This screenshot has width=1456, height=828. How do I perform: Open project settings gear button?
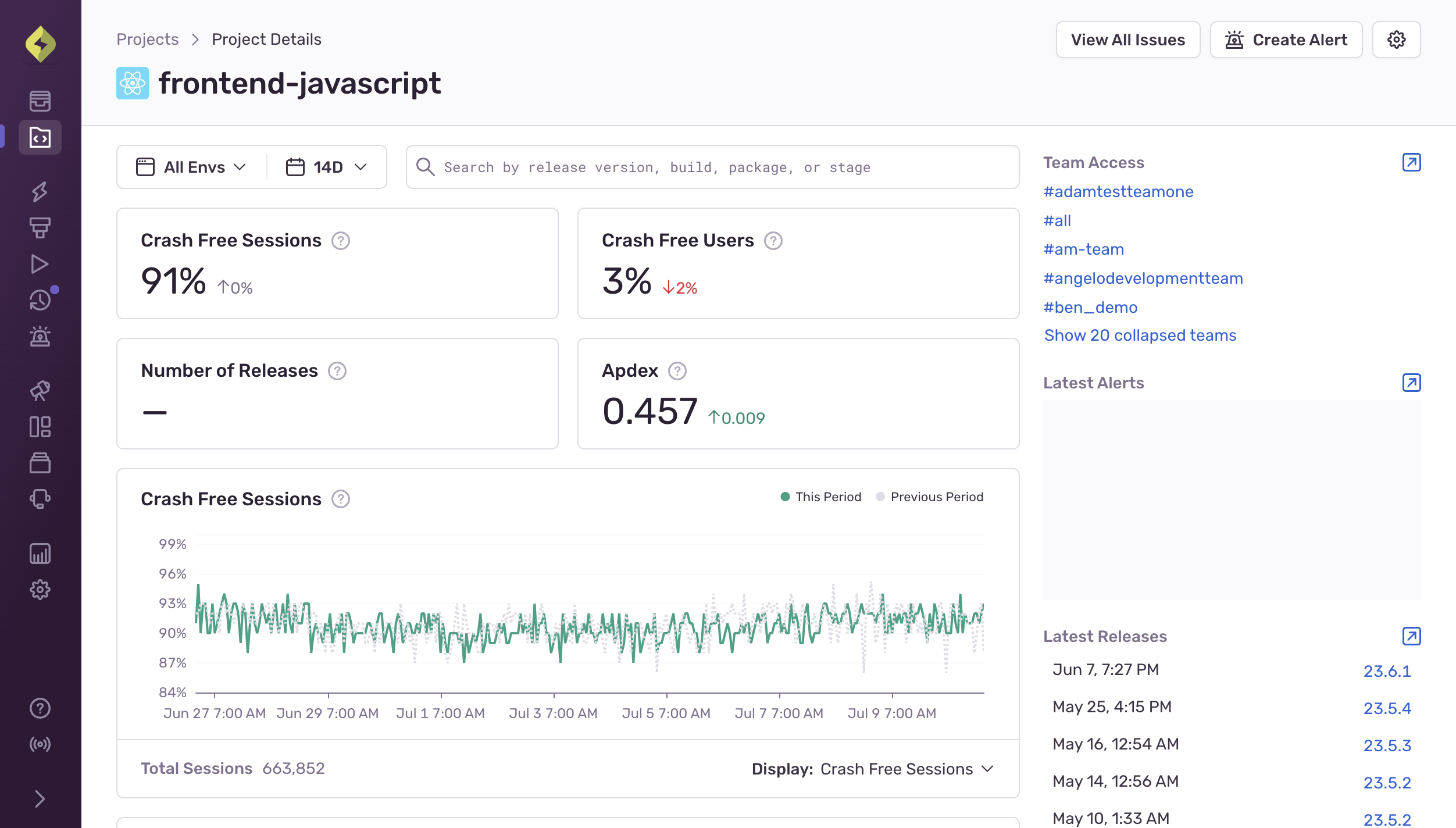[x=1396, y=40]
